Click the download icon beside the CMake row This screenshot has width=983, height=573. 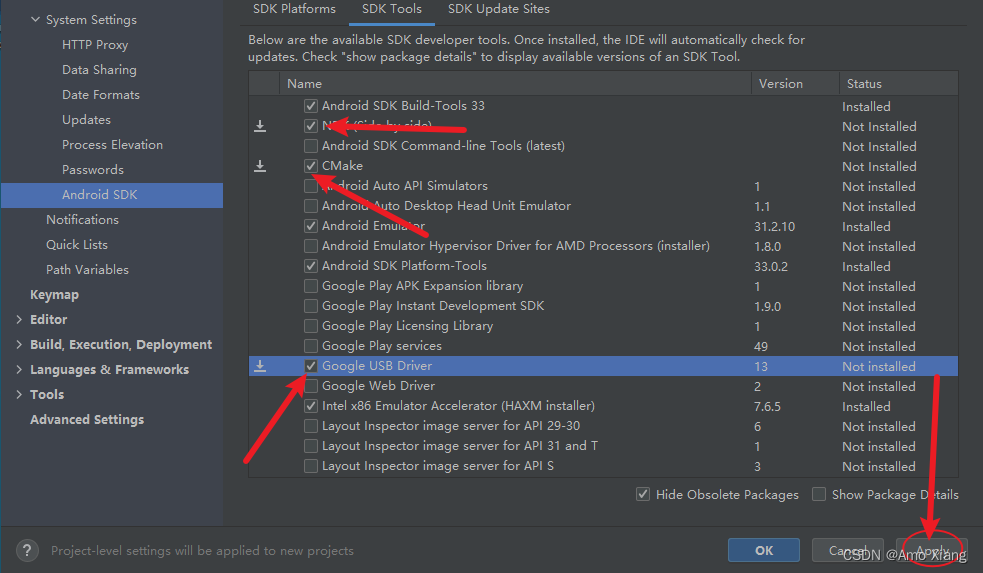tap(260, 166)
